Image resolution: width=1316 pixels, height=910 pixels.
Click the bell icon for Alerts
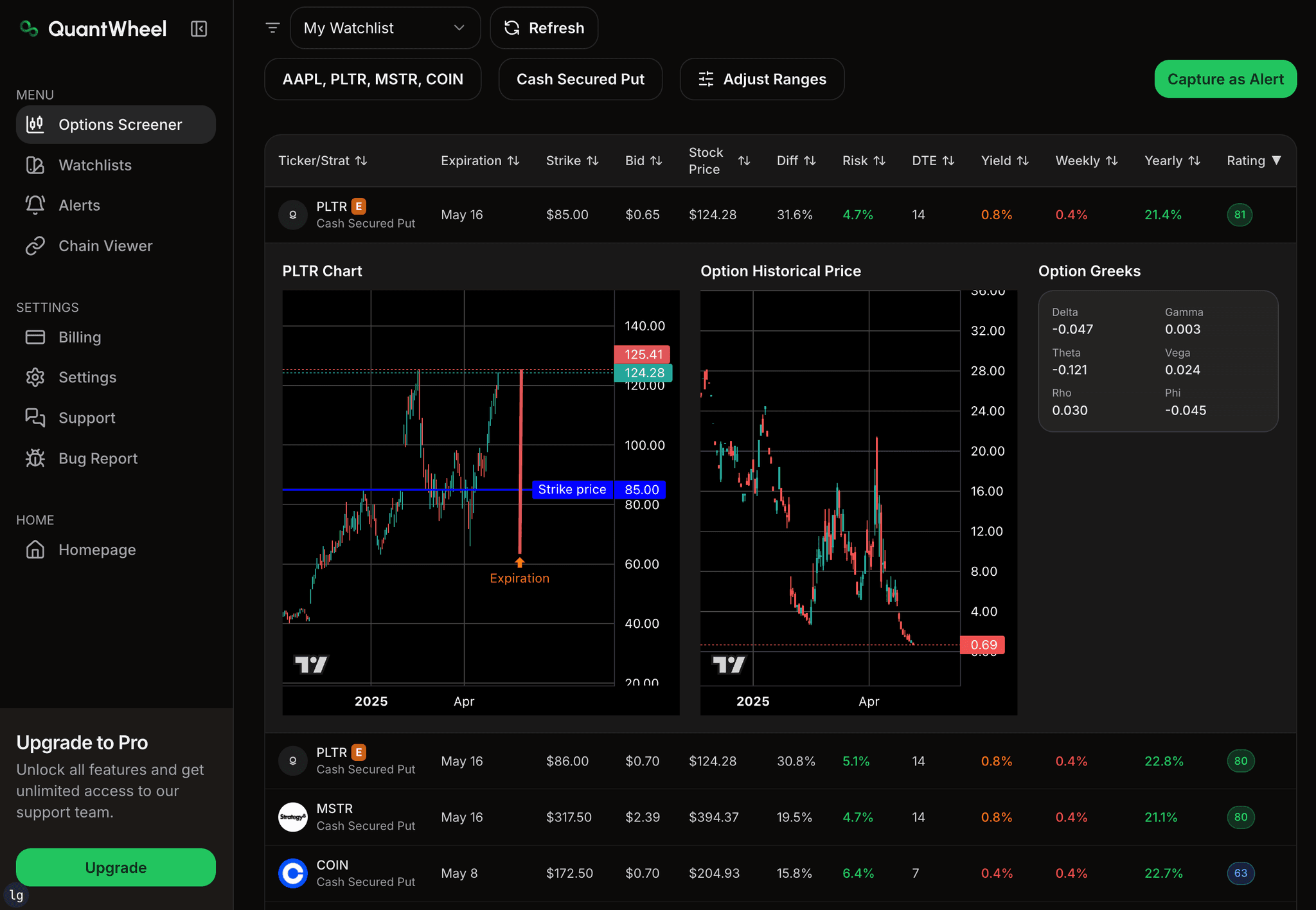35,205
